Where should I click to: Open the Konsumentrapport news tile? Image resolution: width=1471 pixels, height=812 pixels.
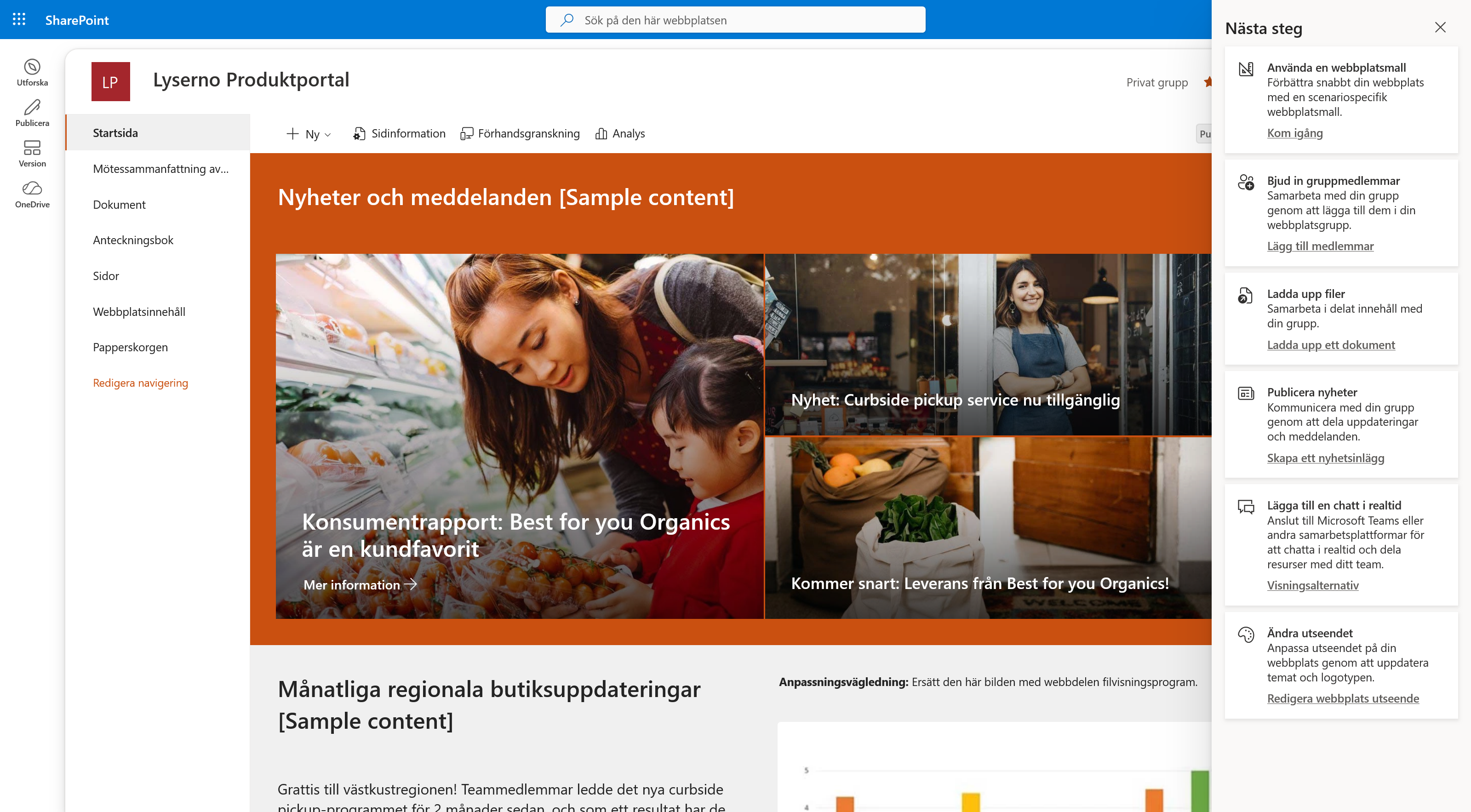tap(519, 436)
